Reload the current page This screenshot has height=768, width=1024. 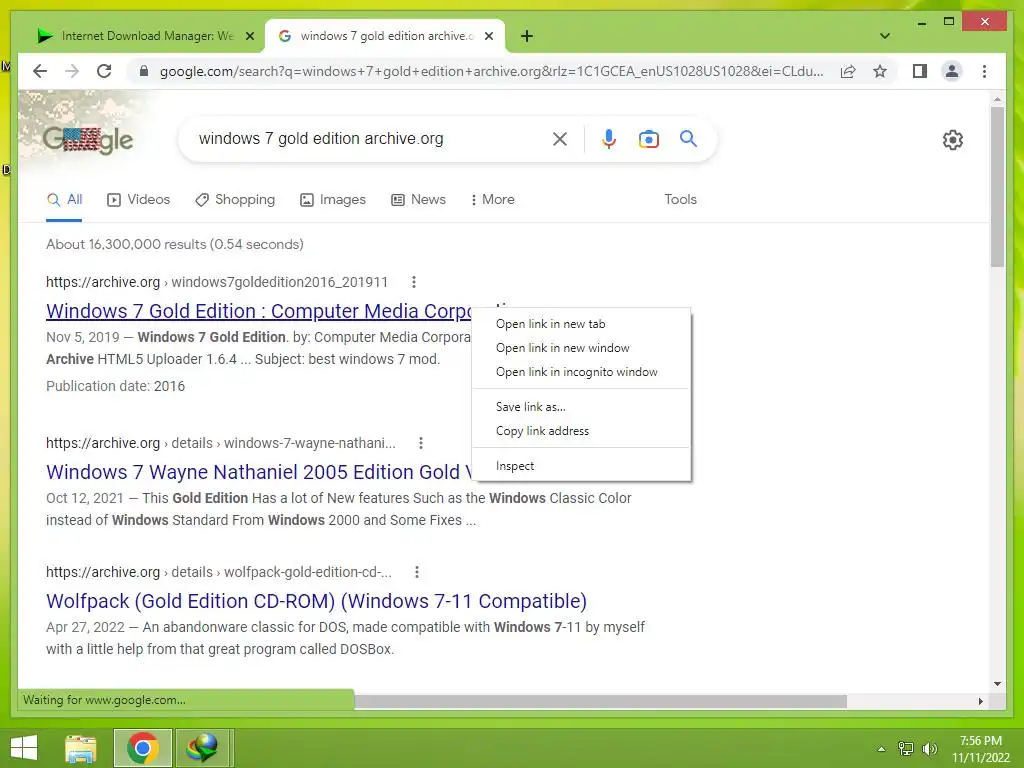pos(104,71)
